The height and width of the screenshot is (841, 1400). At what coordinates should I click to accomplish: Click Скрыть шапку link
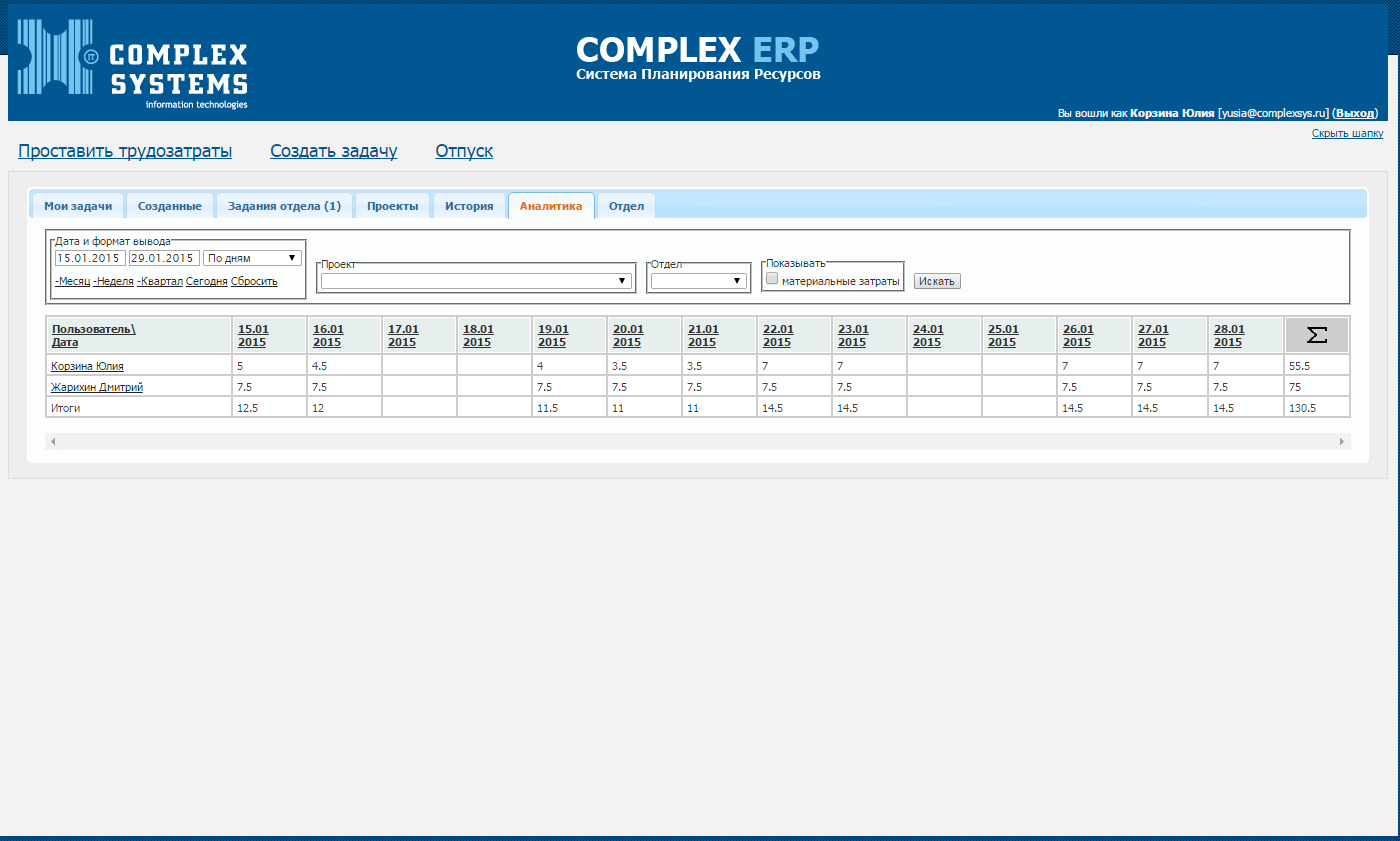[x=1347, y=133]
